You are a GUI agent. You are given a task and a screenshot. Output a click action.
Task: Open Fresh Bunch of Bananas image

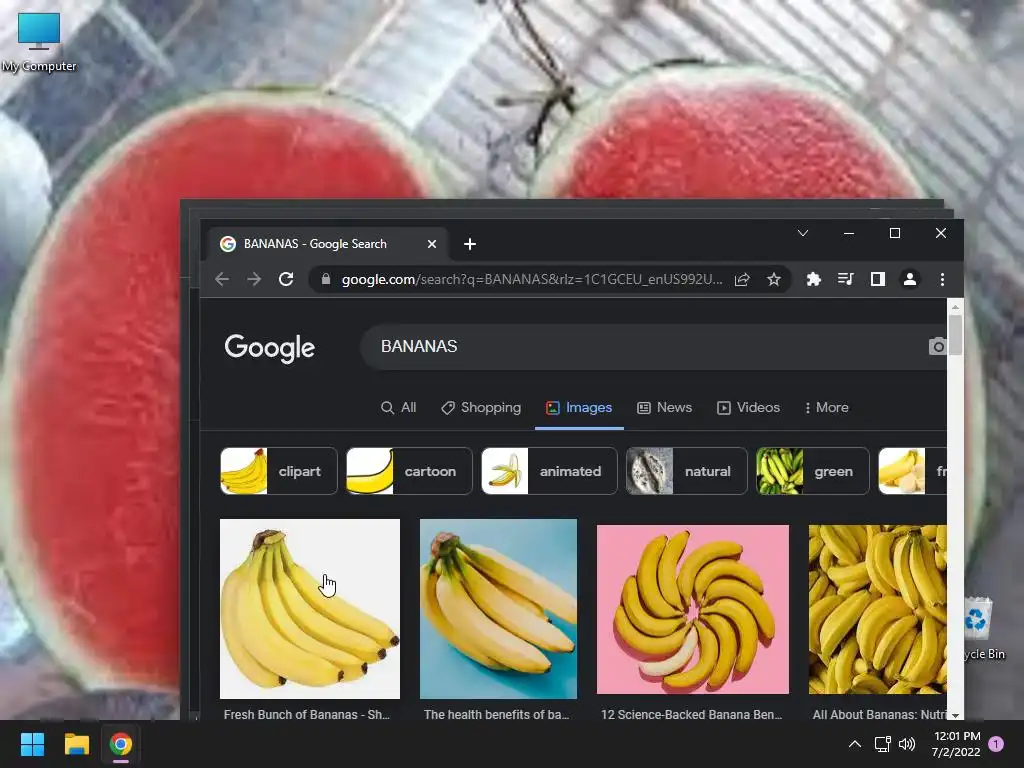click(310, 609)
